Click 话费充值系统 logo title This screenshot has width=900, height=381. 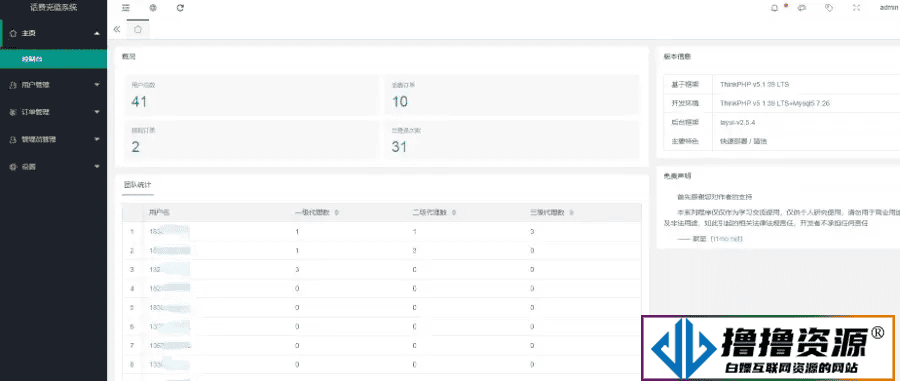point(53,7)
